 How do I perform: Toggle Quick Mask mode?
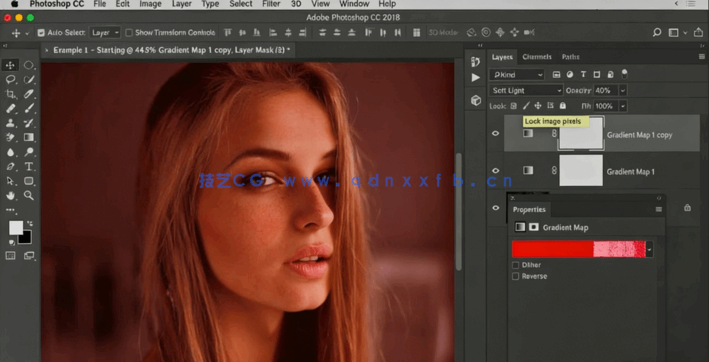pos(10,256)
